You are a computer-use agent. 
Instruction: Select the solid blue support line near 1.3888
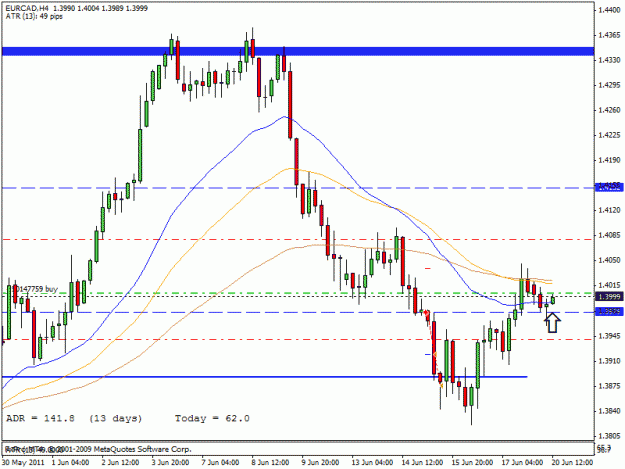[x=264, y=377]
